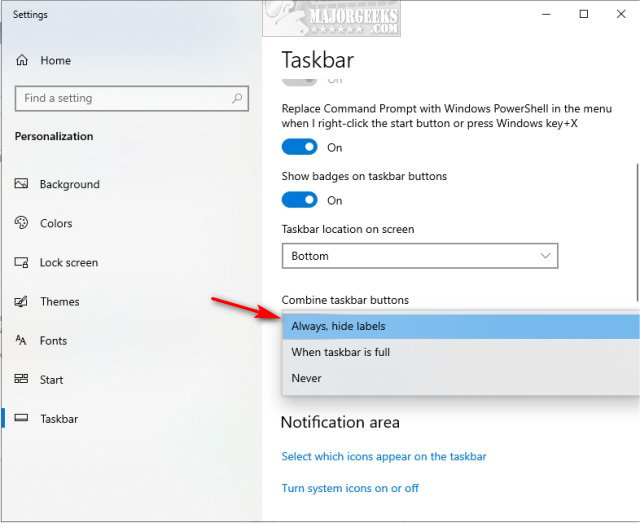Click the Fonts icon in sidebar
The height and width of the screenshot is (523, 640).
tap(22, 340)
